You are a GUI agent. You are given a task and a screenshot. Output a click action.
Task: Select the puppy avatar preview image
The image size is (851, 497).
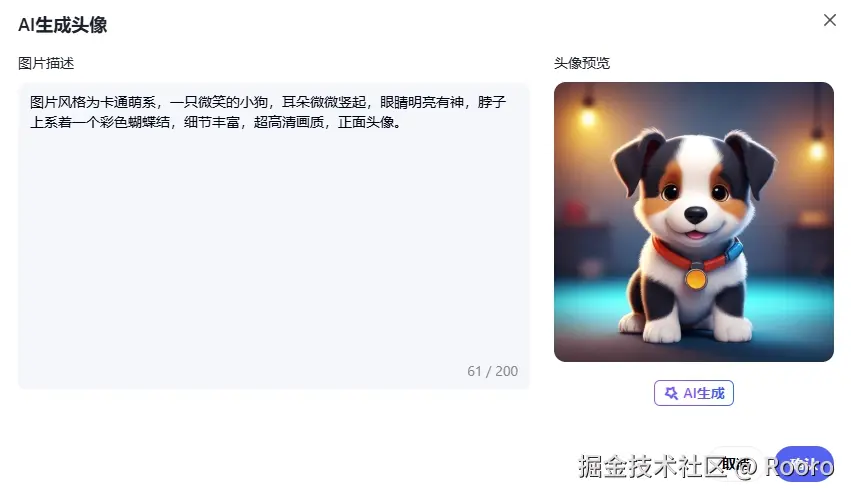coord(694,222)
